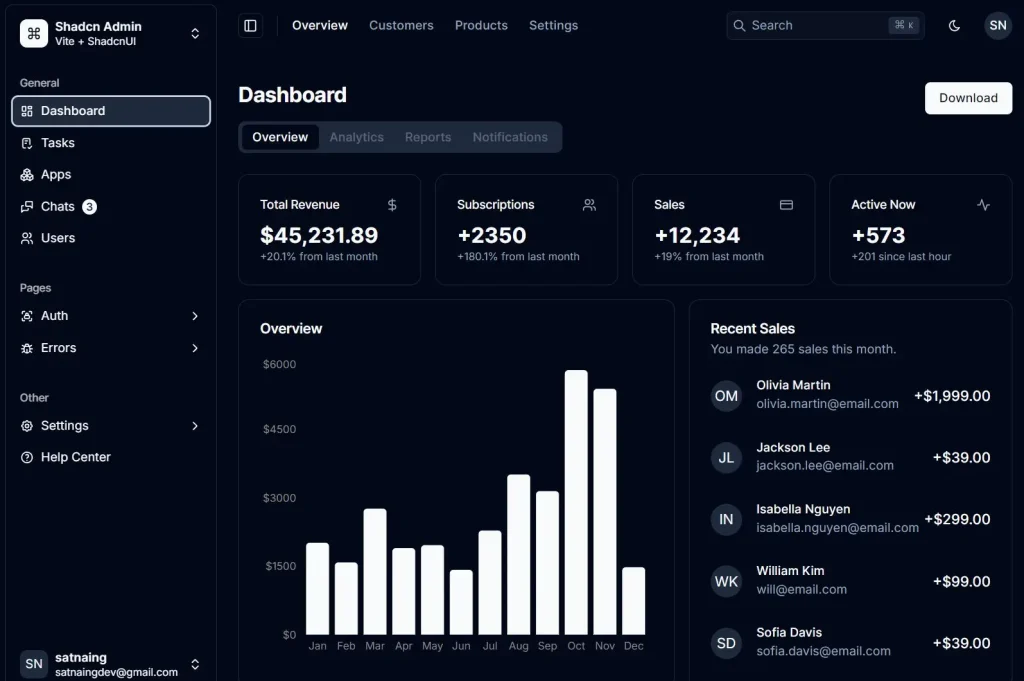Open Customers from the top navigation
This screenshot has height=681, width=1024.
tap(401, 25)
